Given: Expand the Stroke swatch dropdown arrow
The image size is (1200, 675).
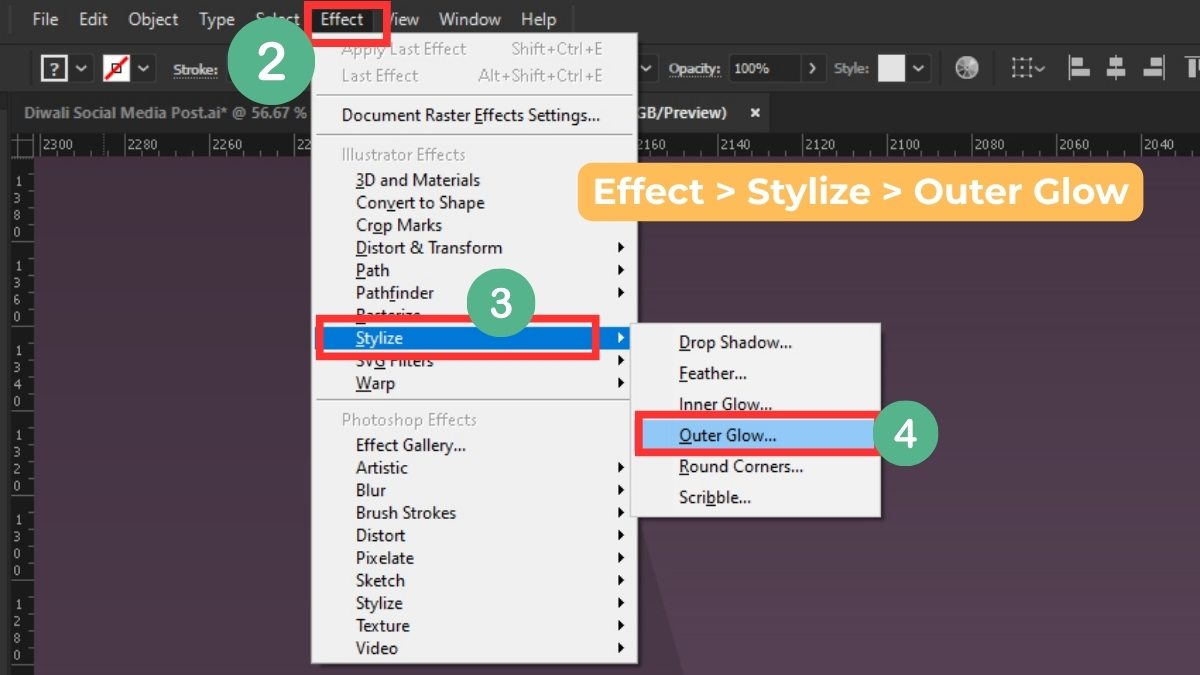Looking at the screenshot, I should [144, 69].
